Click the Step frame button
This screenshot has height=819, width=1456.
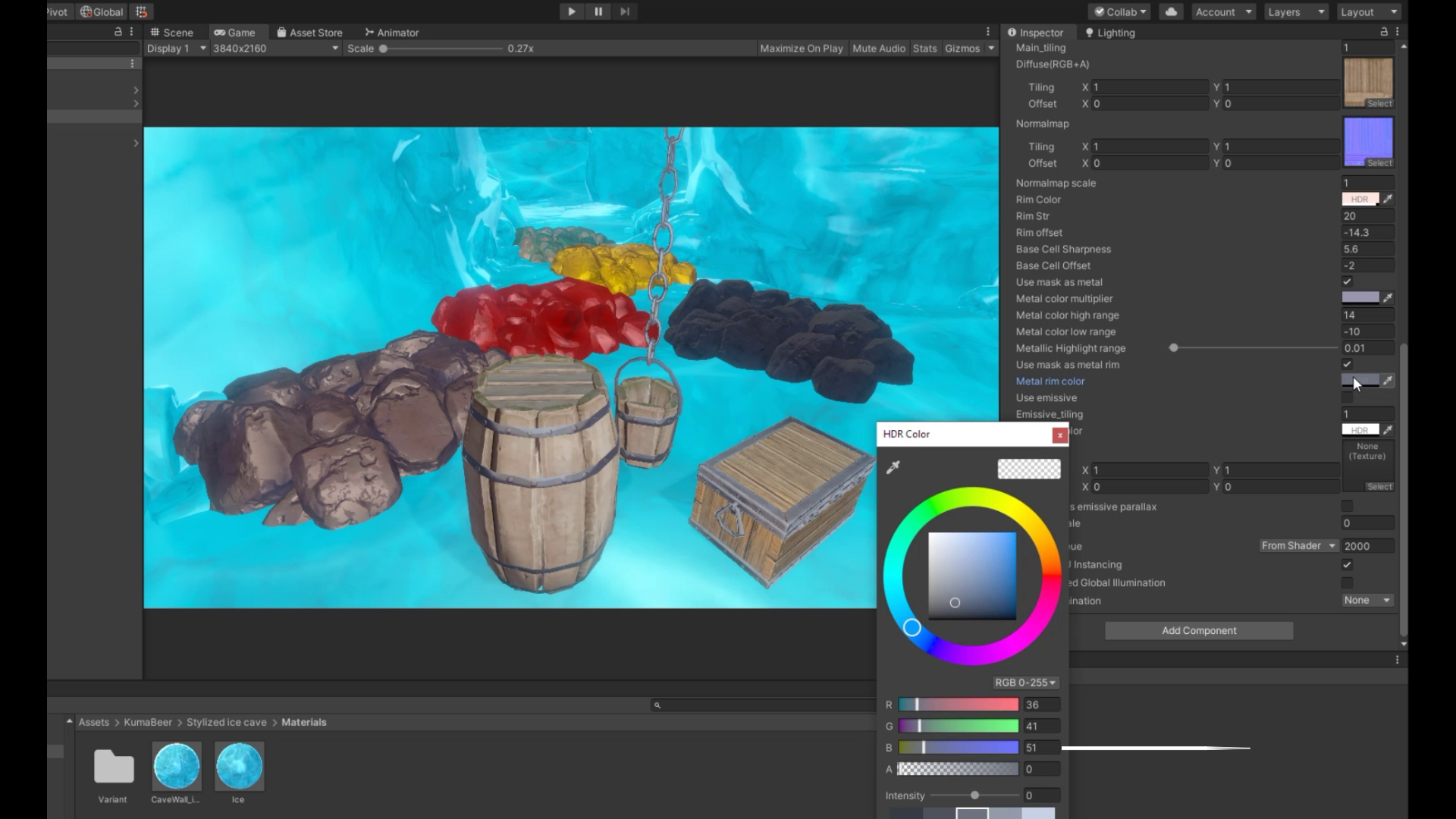pos(625,11)
